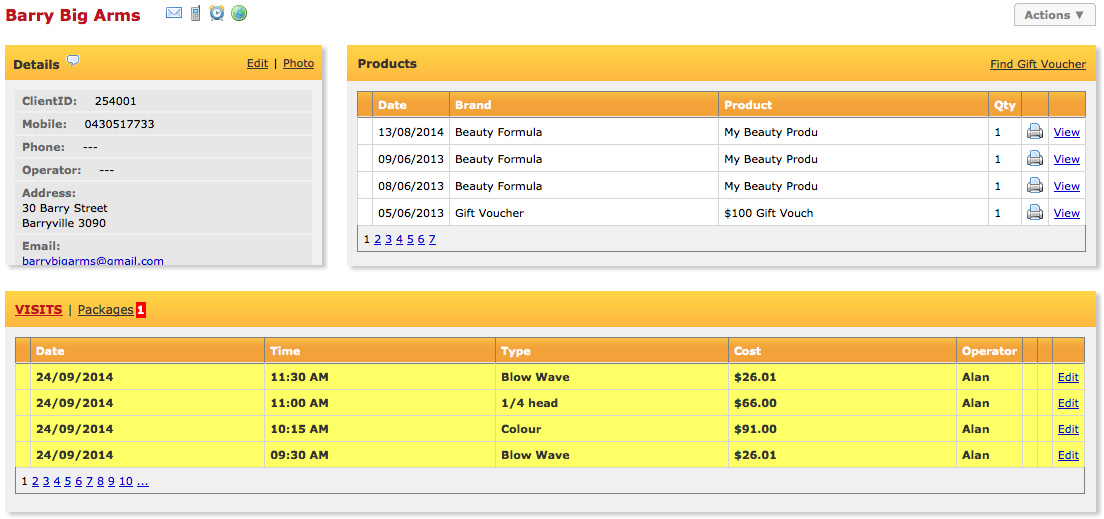The image size is (1104, 519).
Task: Click the ClientID value 254001
Action: pyautogui.click(x=115, y=101)
